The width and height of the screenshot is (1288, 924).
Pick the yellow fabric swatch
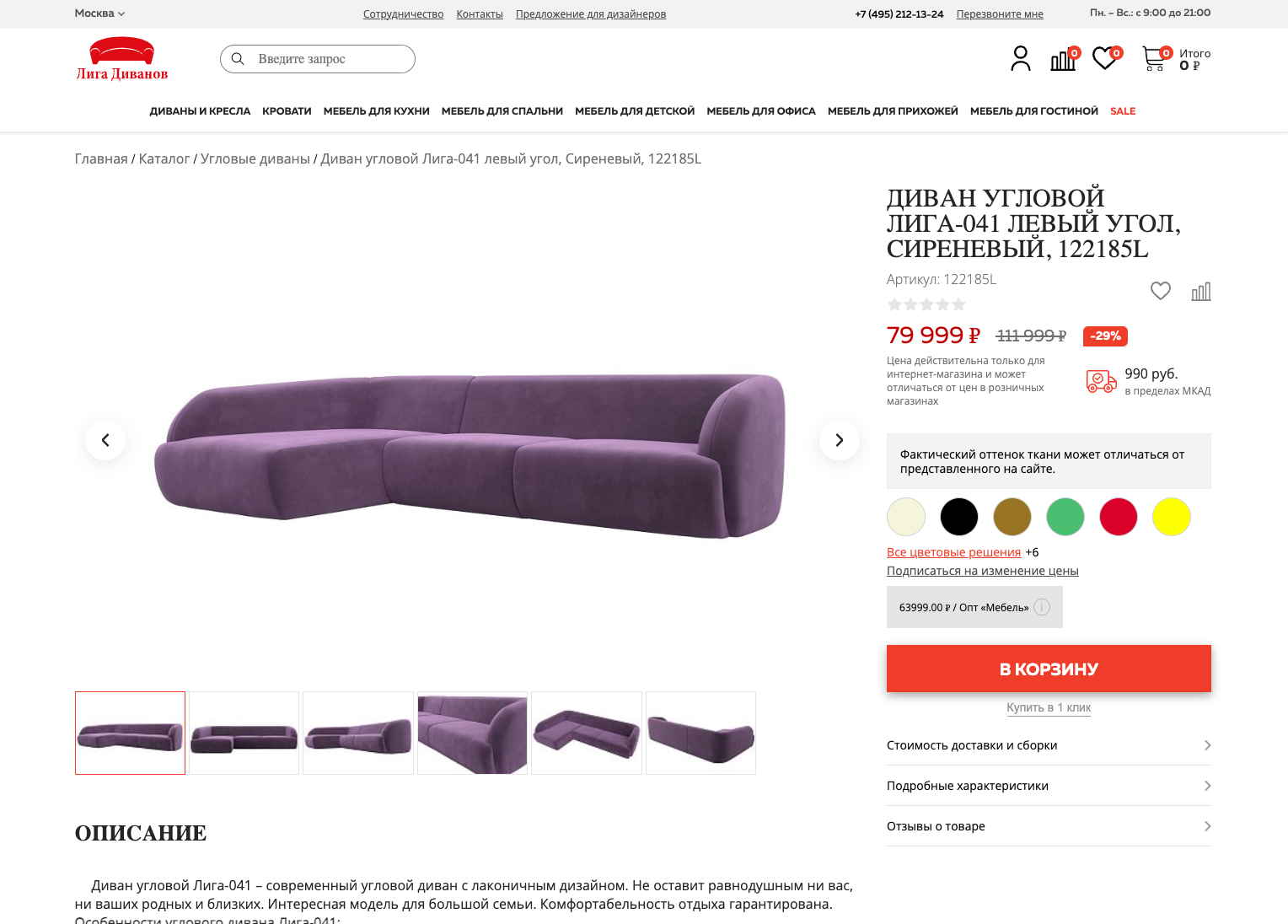point(1172,517)
